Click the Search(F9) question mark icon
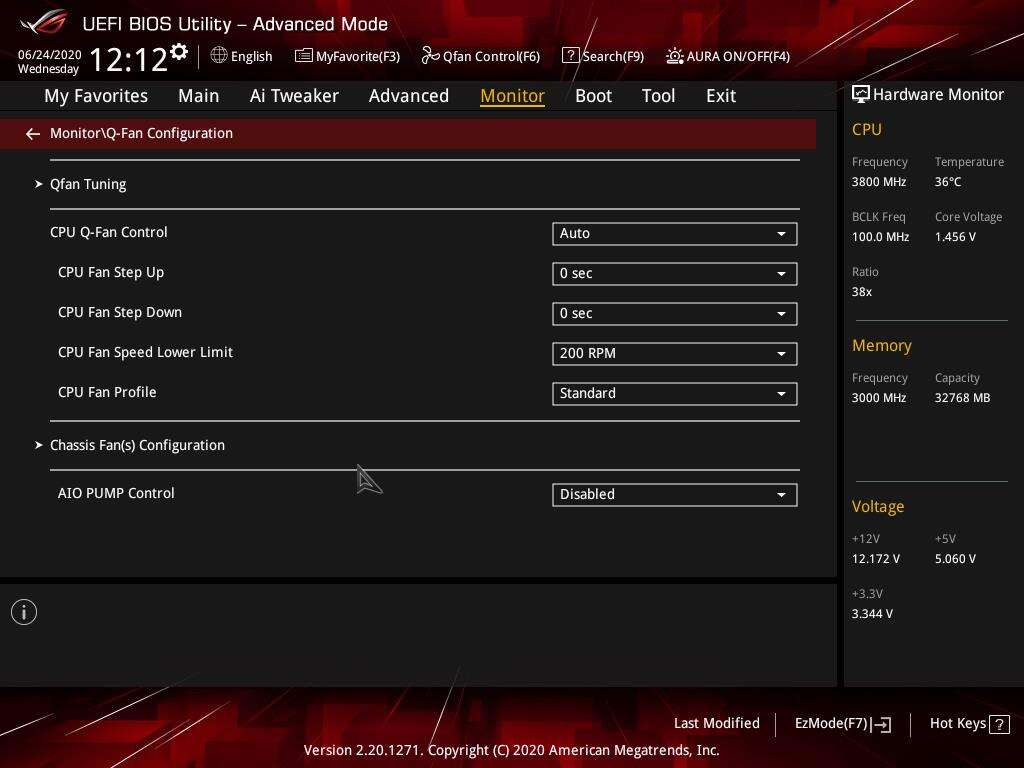This screenshot has width=1024, height=768. 570,56
